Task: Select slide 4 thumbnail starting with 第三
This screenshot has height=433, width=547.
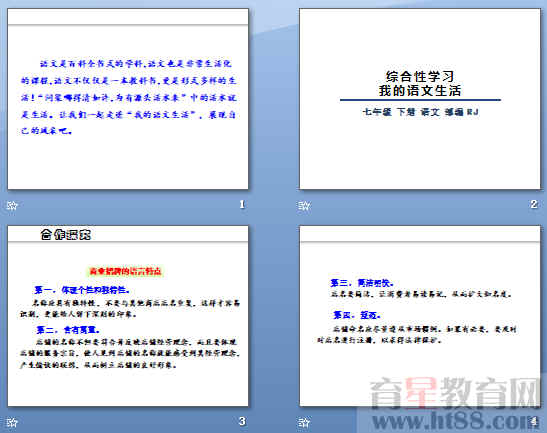Action: [x=420, y=316]
